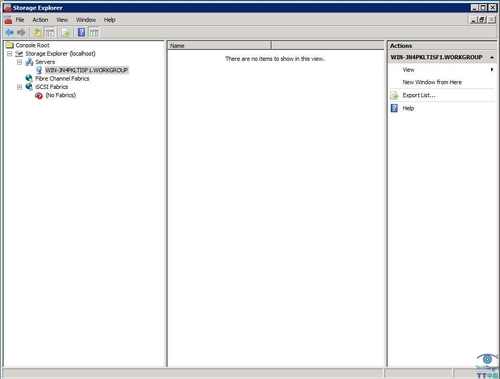Viewport: 500px width, 379px height.
Task: Click the Up one level toolbar icon
Action: click(x=37, y=32)
